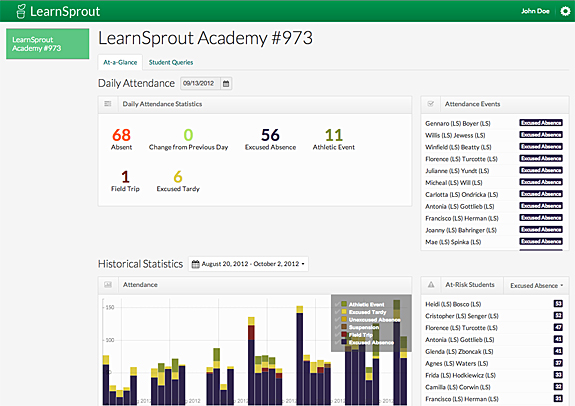575x406 pixels.
Task: Open the Excused Absence filter dropdown in At-Risk Students
Action: [x=536, y=285]
